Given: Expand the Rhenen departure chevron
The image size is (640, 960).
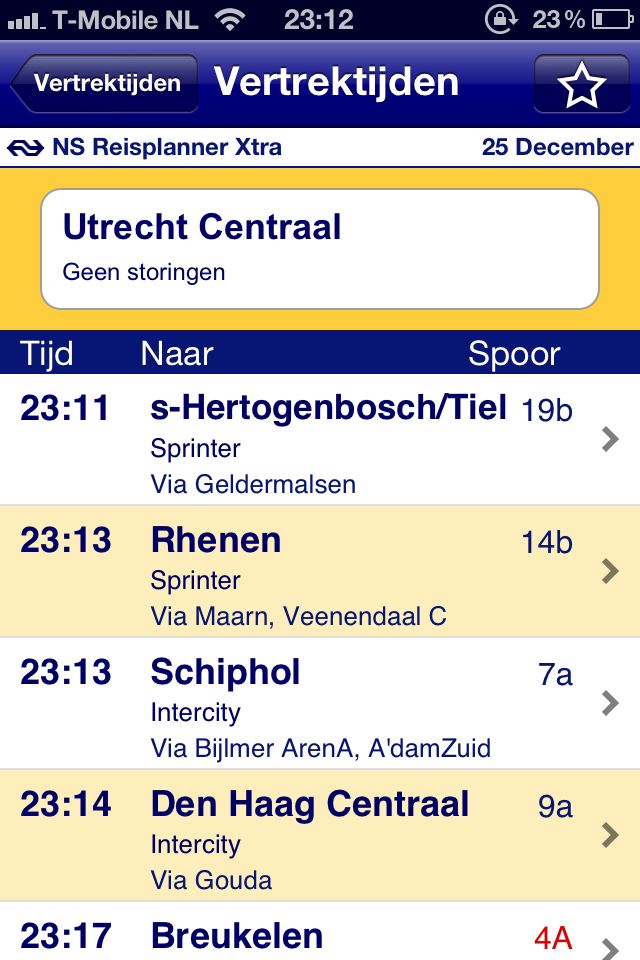Looking at the screenshot, I should (610, 571).
